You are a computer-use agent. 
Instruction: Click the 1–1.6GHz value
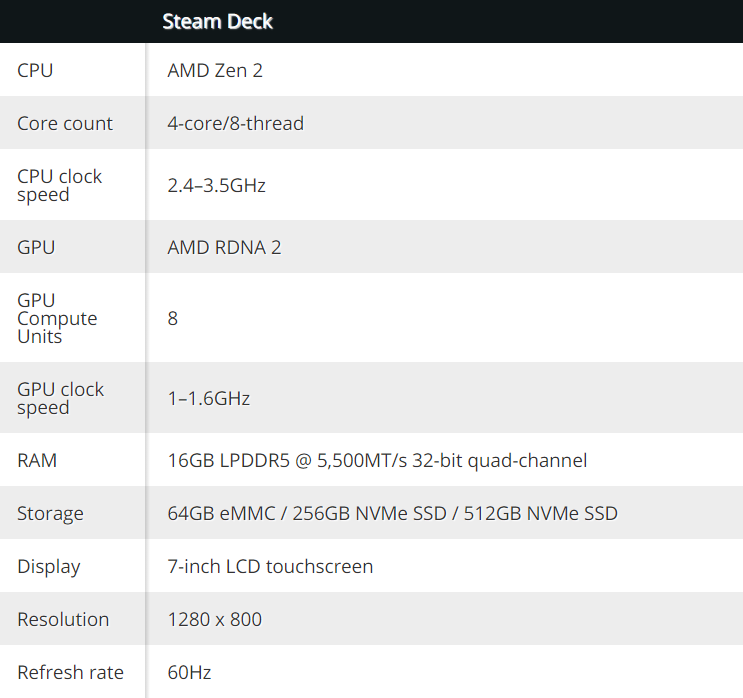tap(209, 399)
